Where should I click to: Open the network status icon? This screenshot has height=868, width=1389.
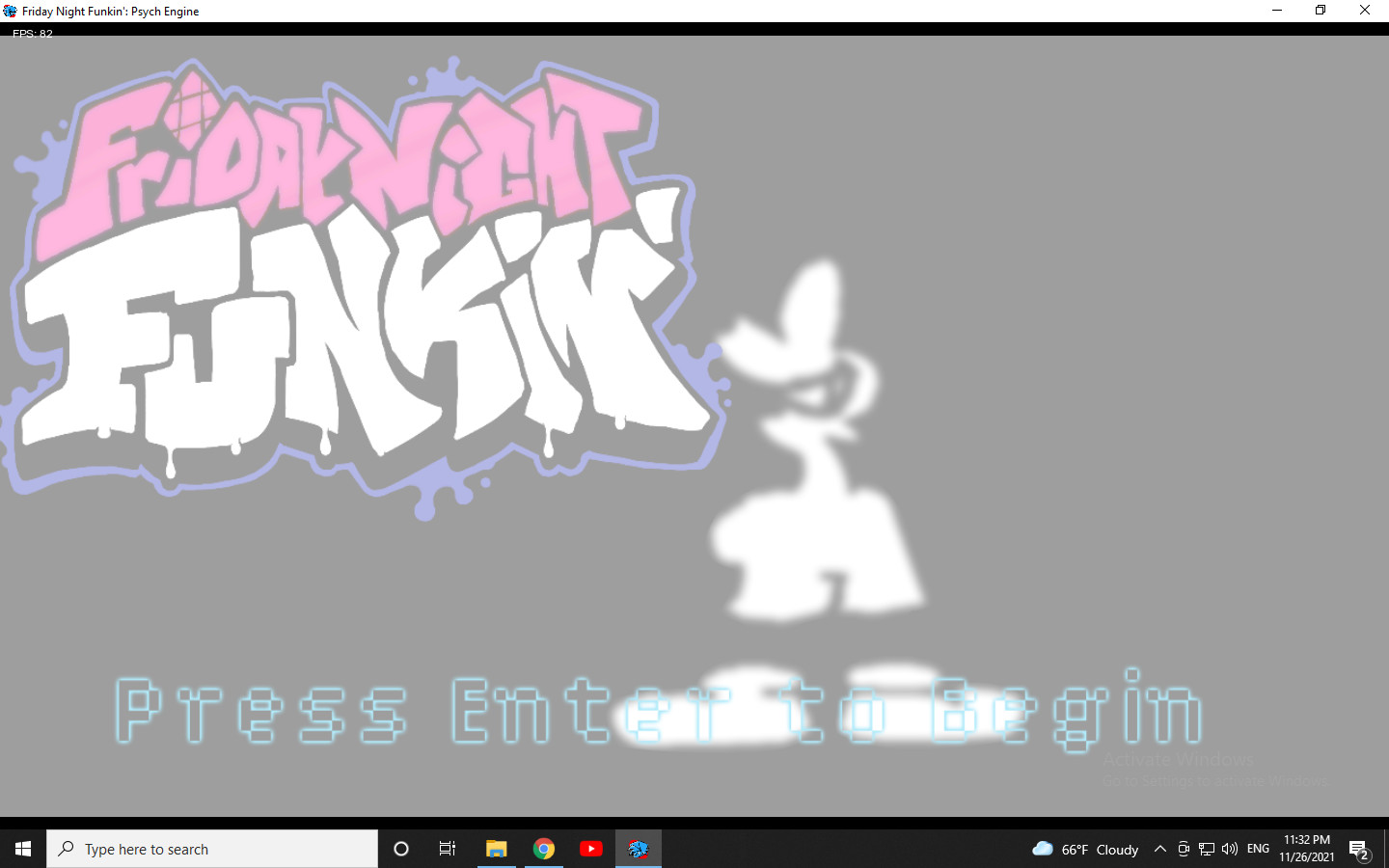tap(1206, 849)
